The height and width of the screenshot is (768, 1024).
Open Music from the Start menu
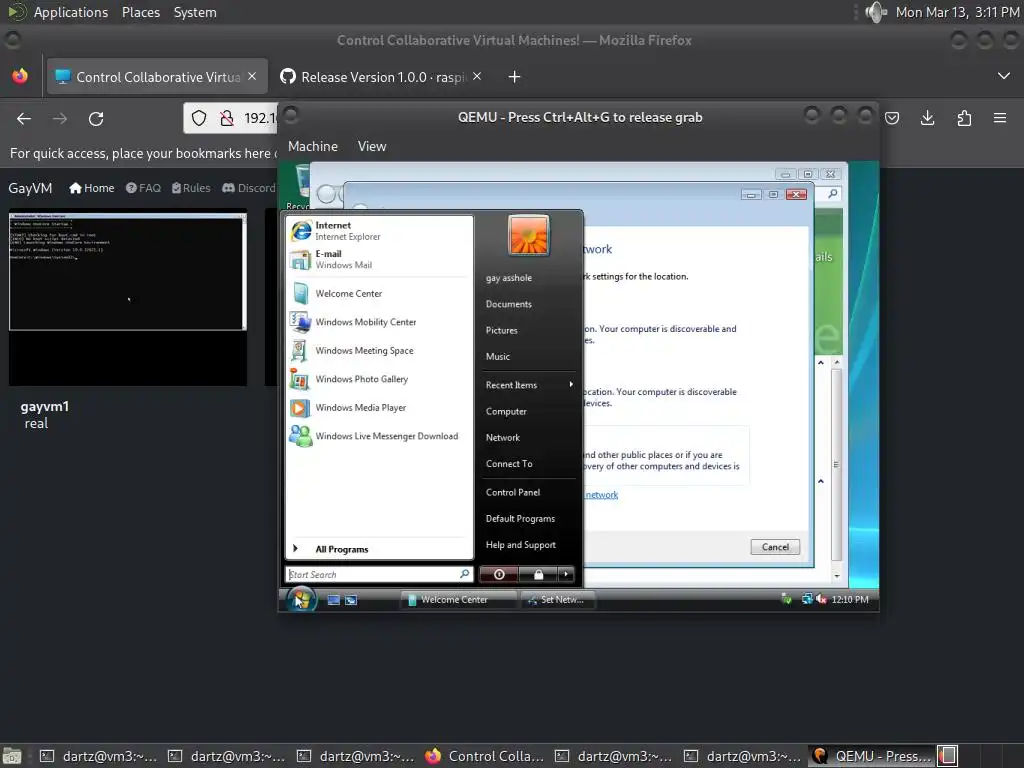[498, 357]
